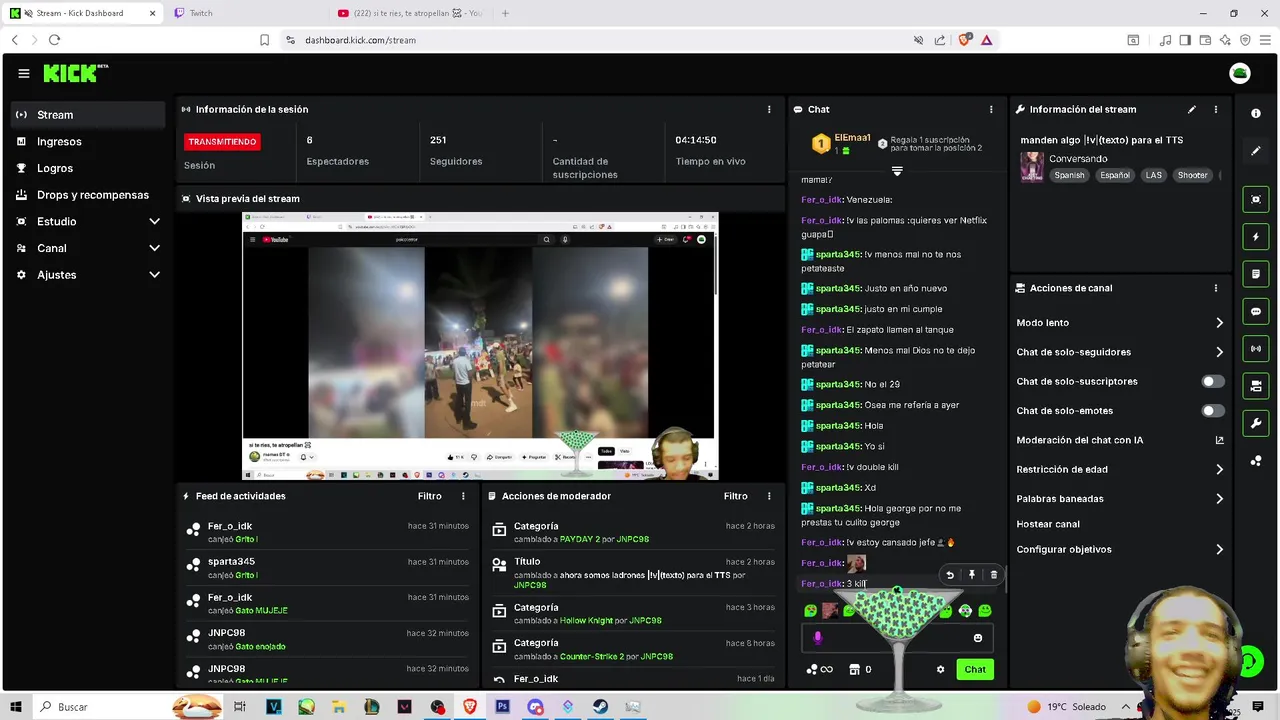Click the Brave shields icon in the address bar

coord(964,40)
